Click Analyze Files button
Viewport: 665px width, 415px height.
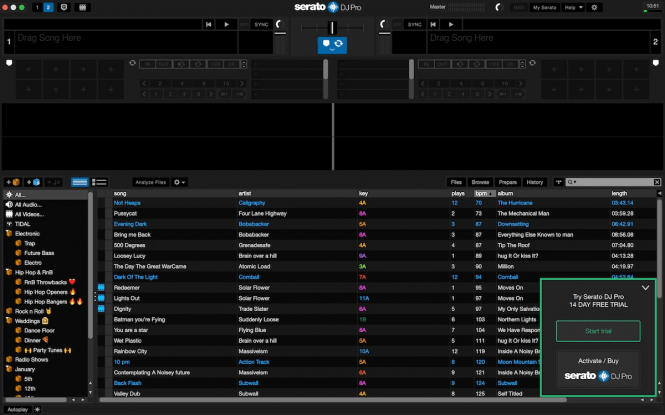(x=151, y=182)
